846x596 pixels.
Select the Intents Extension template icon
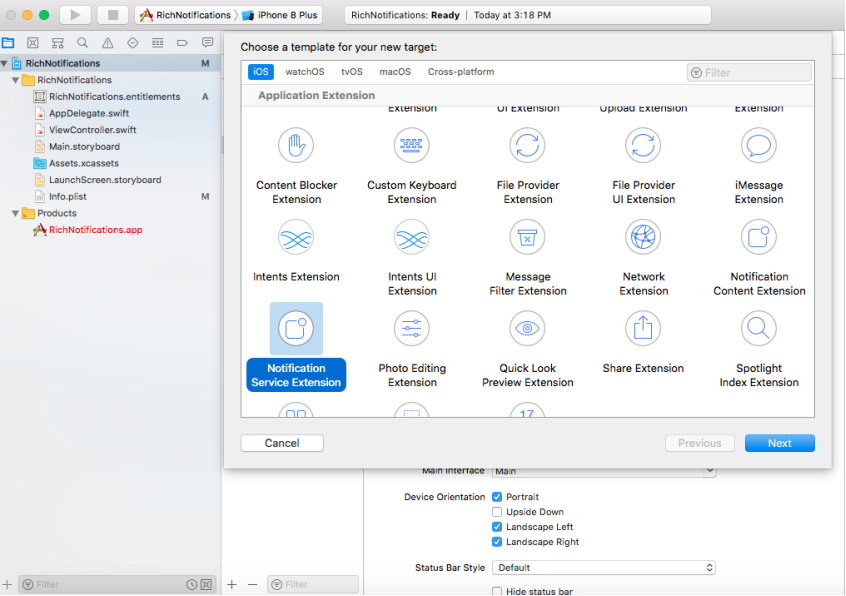[296, 237]
